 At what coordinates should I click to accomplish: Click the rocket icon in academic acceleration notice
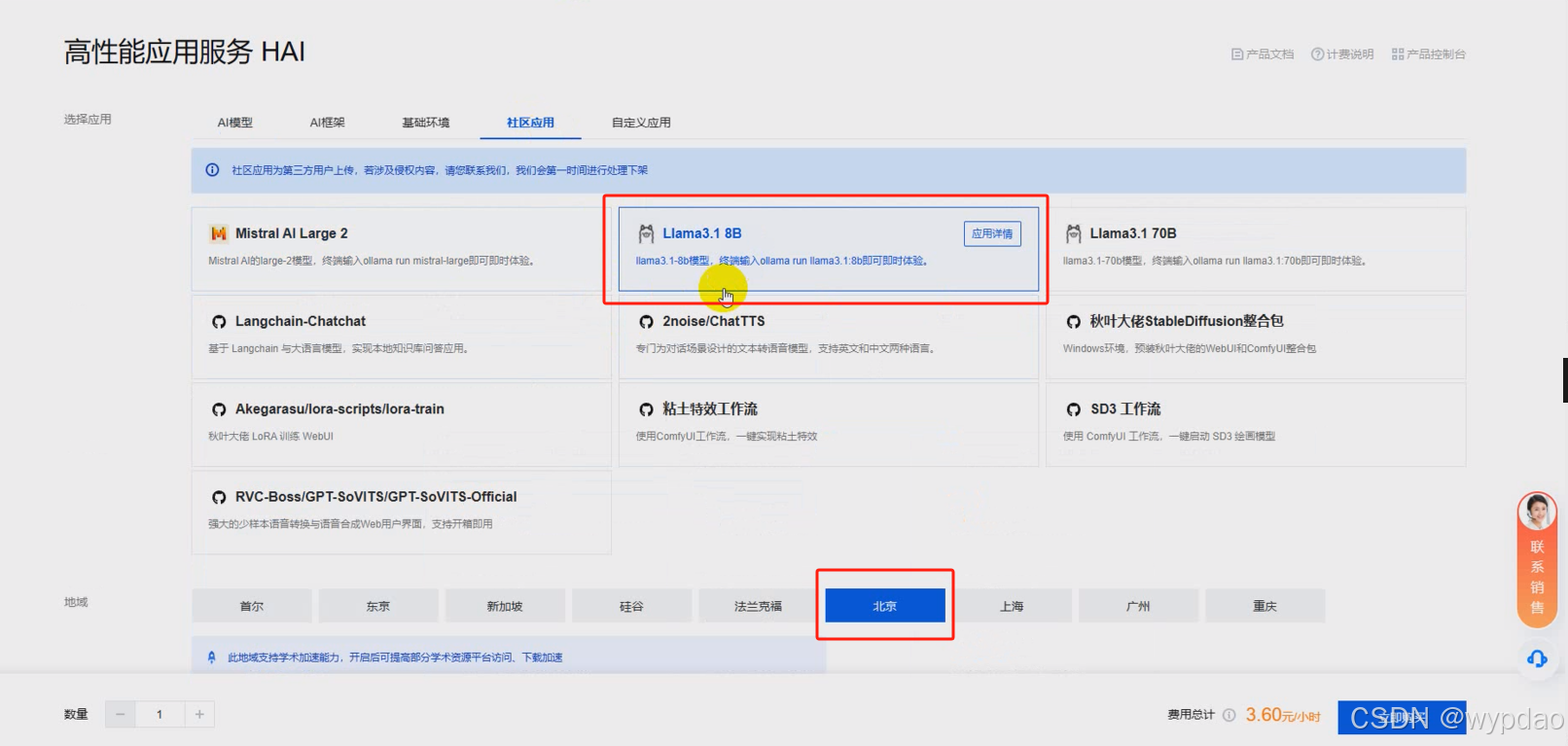pos(211,657)
